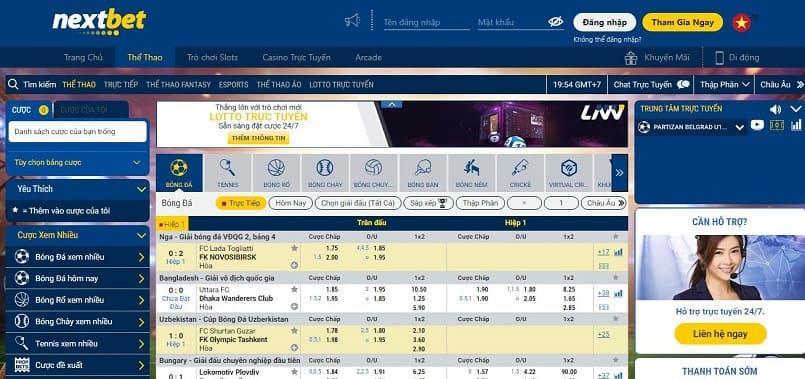Click the Tìm kiếm search magnifier
805x379 pixels.
pos(13,84)
